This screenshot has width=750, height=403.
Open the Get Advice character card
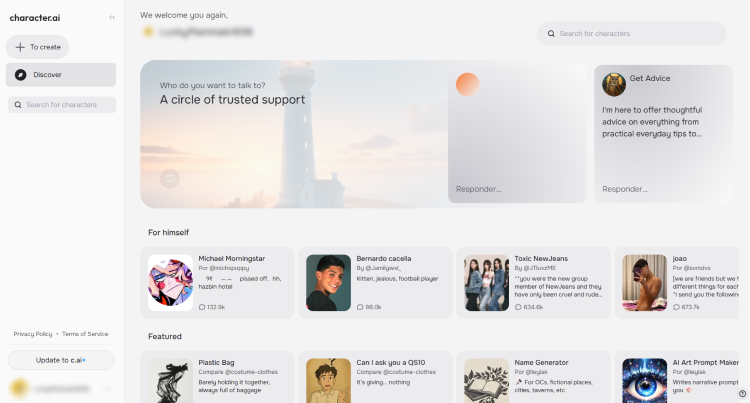pos(663,134)
